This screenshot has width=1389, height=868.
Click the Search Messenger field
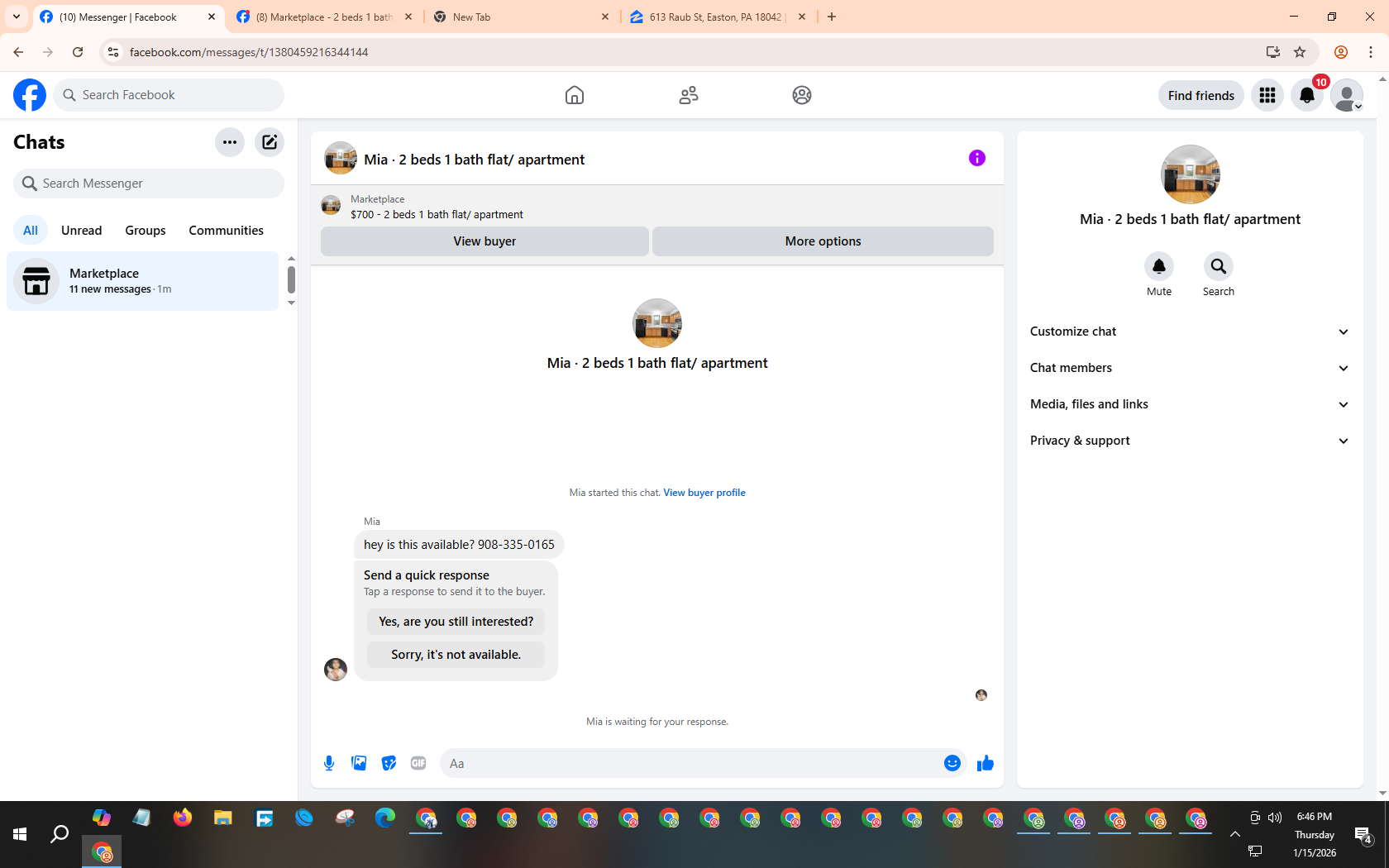tap(149, 184)
